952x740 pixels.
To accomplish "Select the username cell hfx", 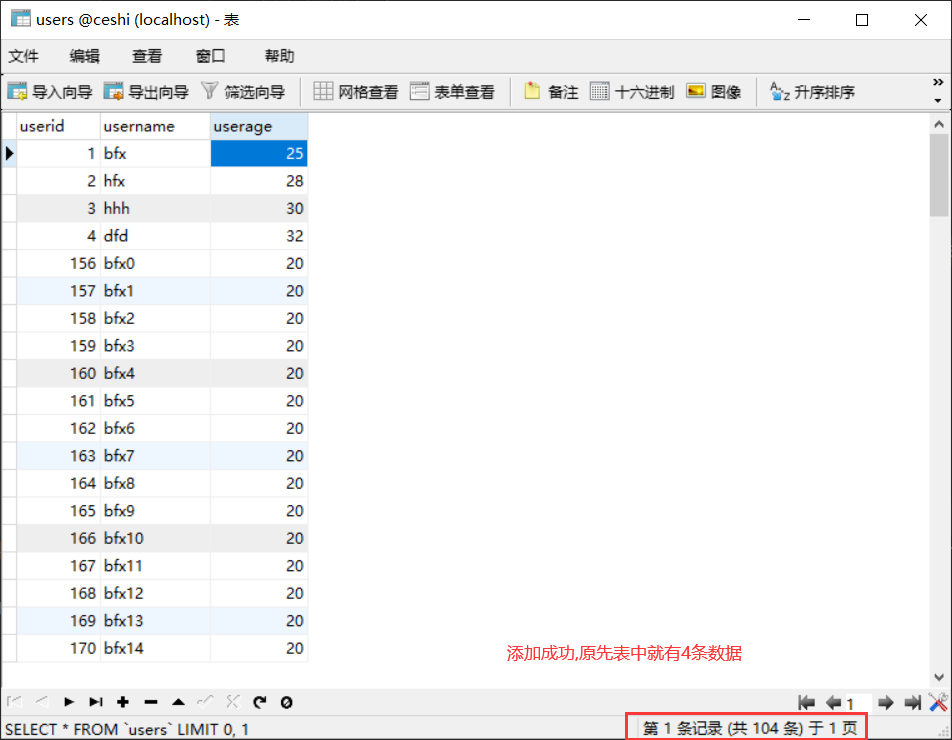I will [x=155, y=181].
